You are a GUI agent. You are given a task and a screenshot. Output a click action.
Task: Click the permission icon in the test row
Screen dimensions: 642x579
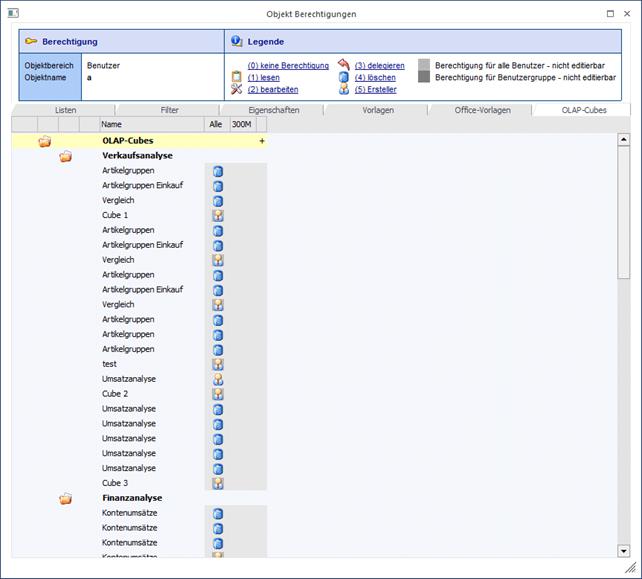(217, 364)
